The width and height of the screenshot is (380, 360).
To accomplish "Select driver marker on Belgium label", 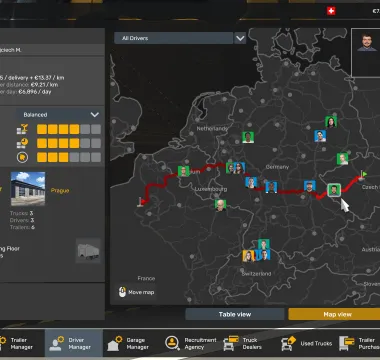I will [183, 171].
